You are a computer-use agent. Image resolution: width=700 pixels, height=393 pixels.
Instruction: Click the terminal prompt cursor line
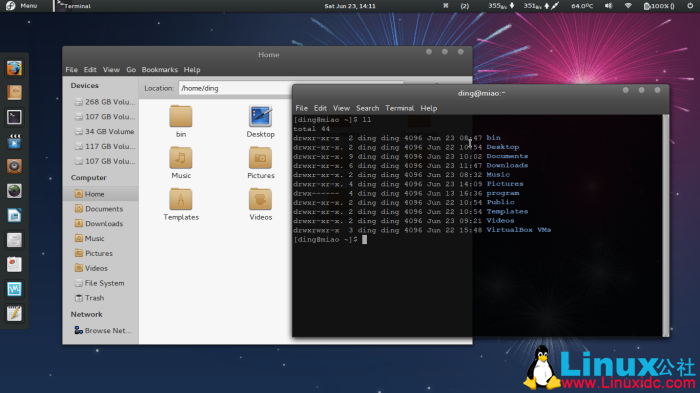click(330, 239)
